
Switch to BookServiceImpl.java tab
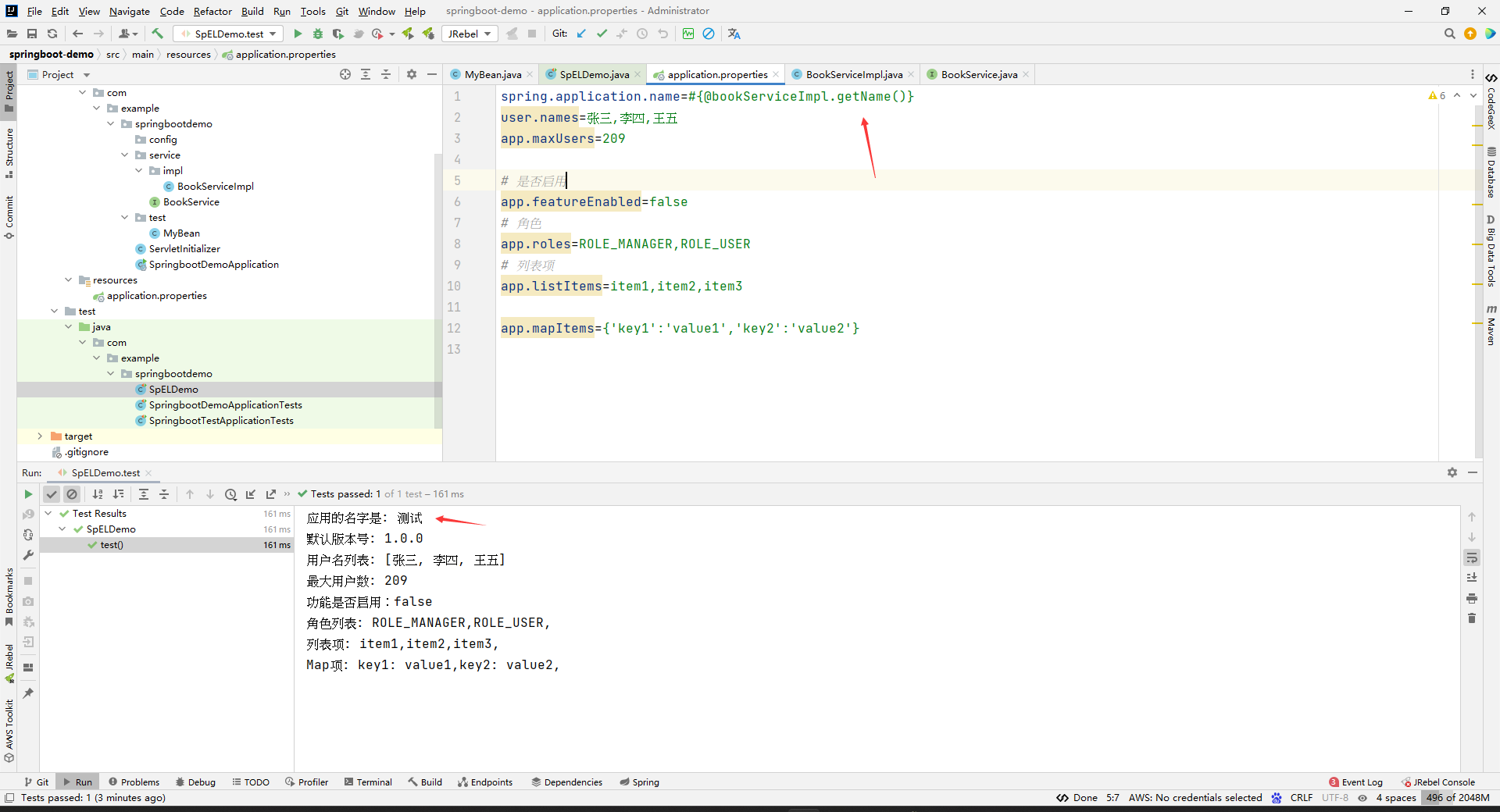[854, 74]
